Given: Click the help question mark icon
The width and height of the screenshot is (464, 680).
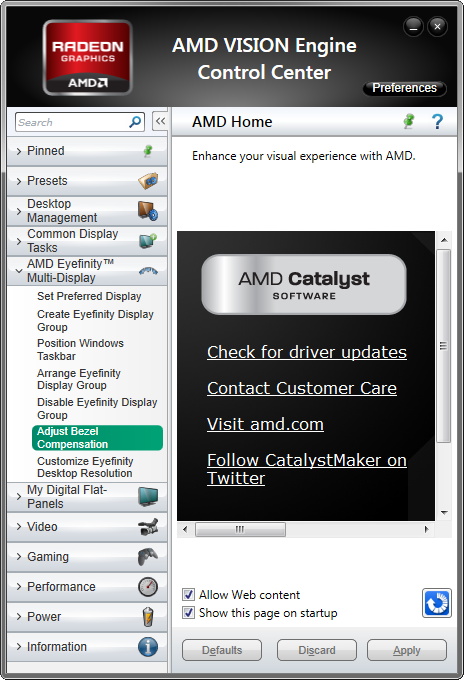Looking at the screenshot, I should (x=437, y=122).
